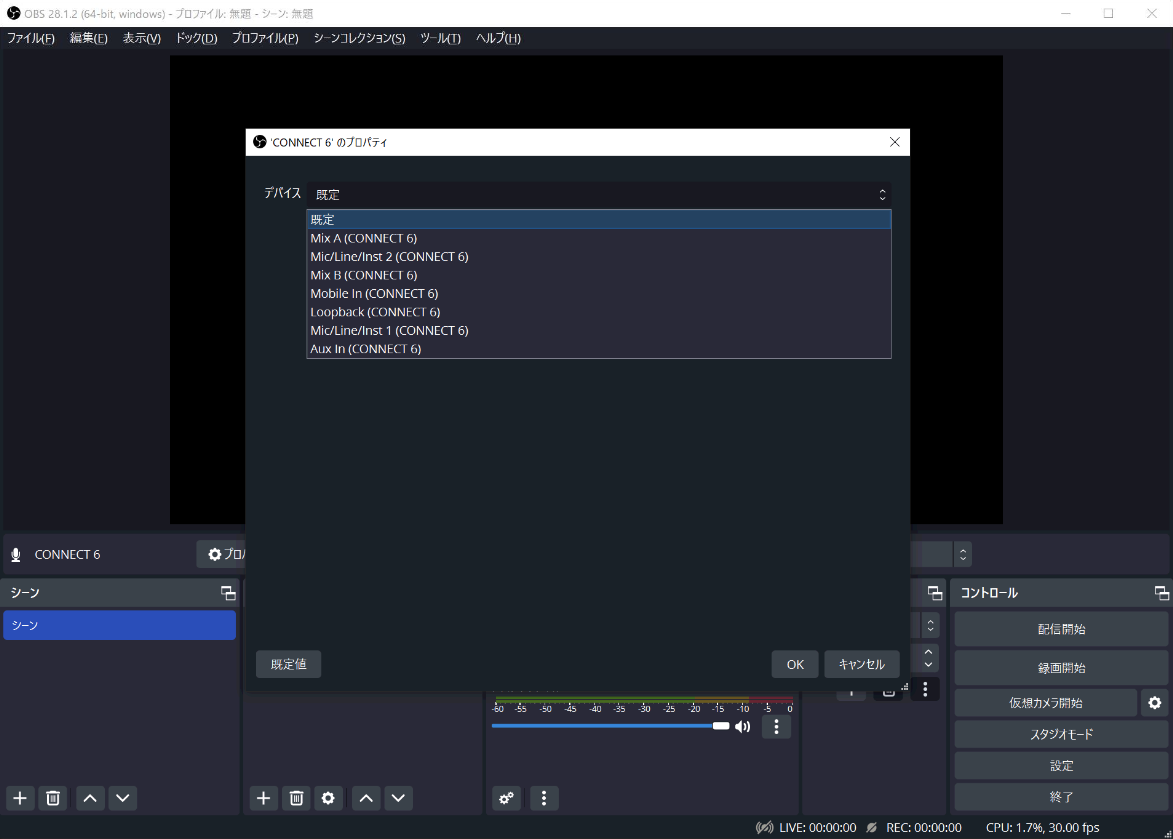Close the 'CONNECT 6' properties dialog
This screenshot has height=839, width=1173.
(x=895, y=142)
